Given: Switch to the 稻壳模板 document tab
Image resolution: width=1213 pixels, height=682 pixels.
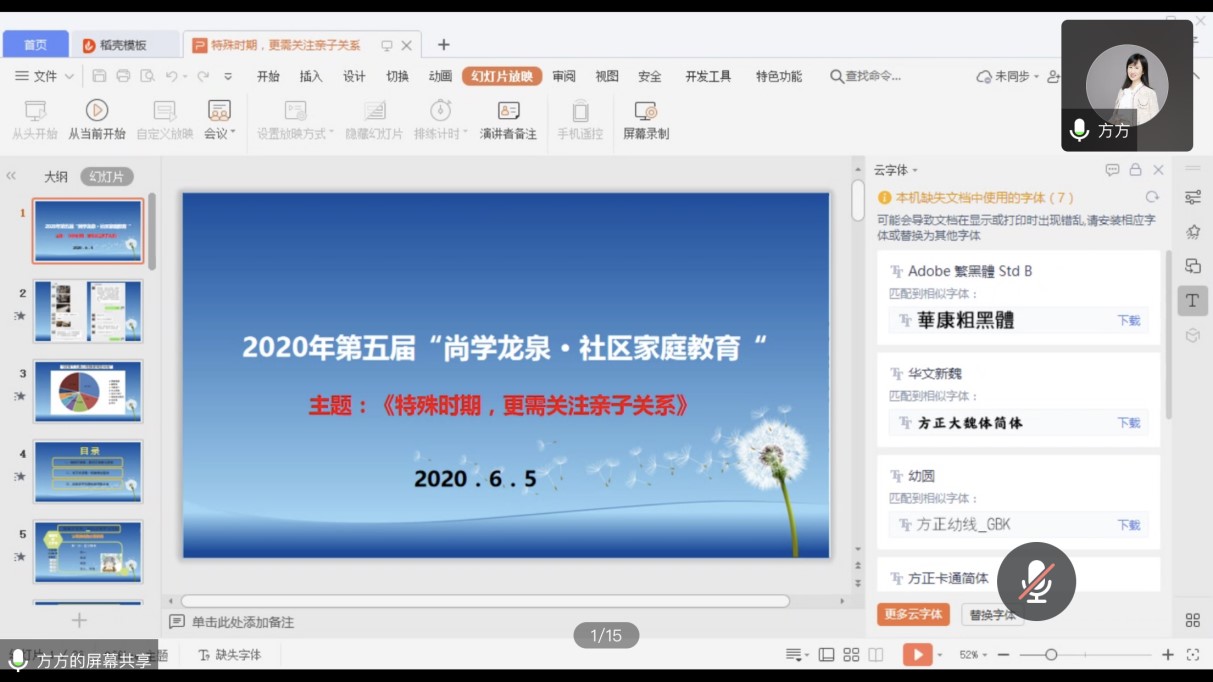Looking at the screenshot, I should tap(123, 45).
